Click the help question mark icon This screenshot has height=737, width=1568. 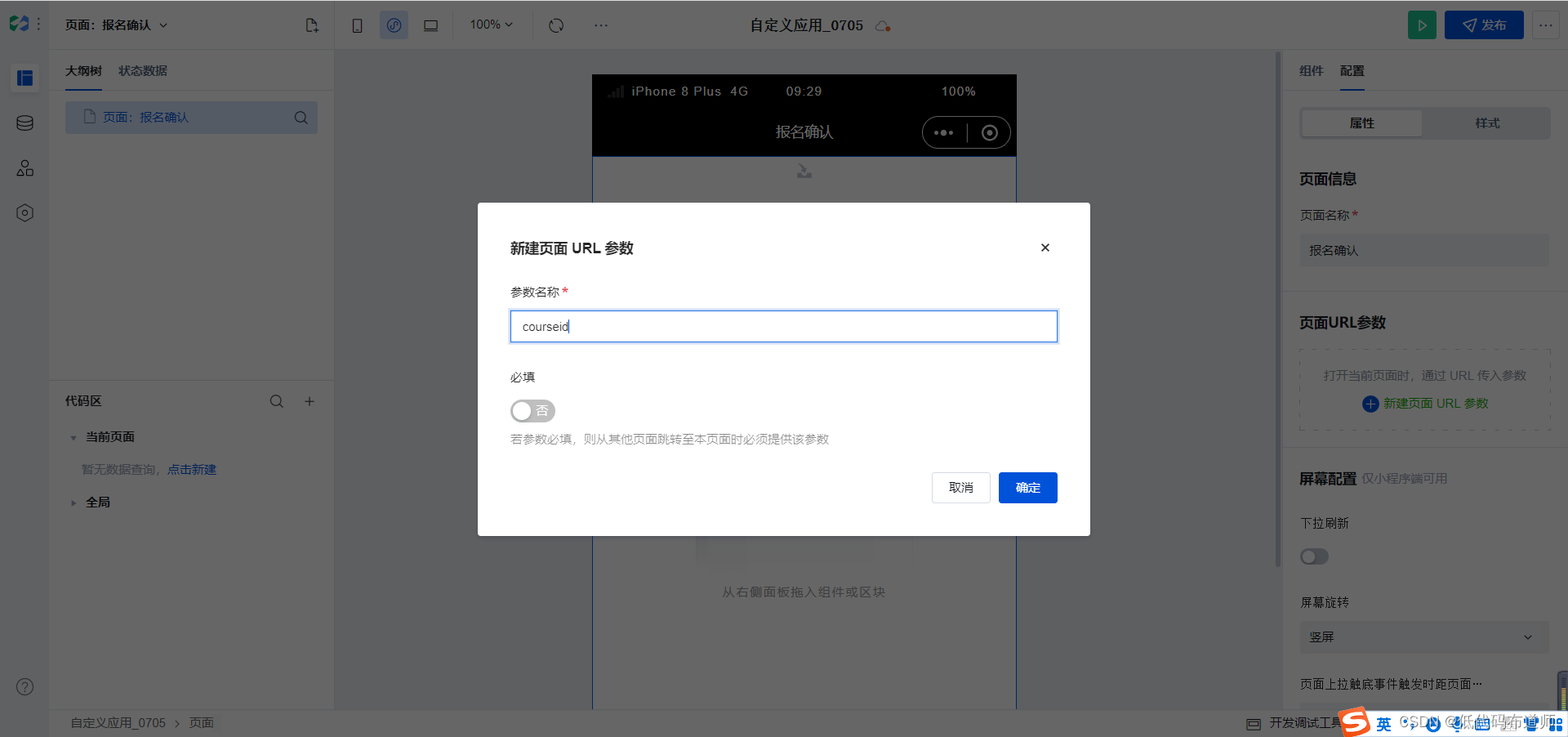[x=25, y=687]
